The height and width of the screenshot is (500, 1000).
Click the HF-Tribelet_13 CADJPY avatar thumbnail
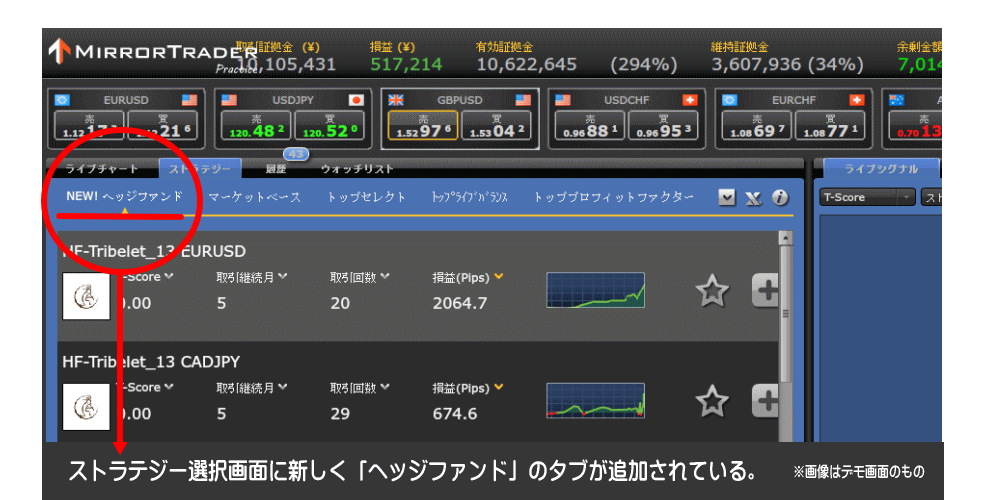pyautogui.click(x=86, y=407)
